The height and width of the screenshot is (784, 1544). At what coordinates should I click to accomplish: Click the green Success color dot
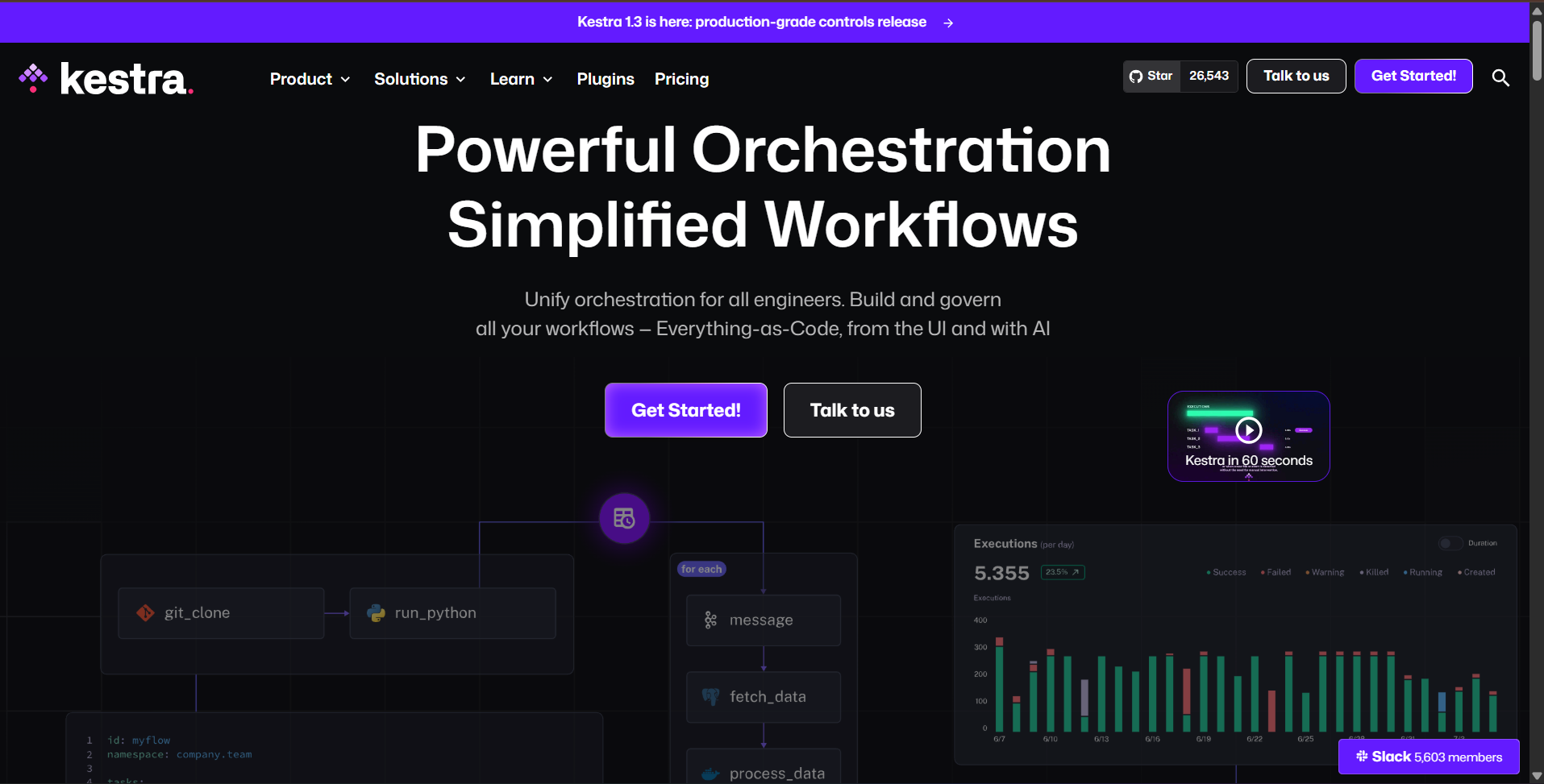[1210, 572]
